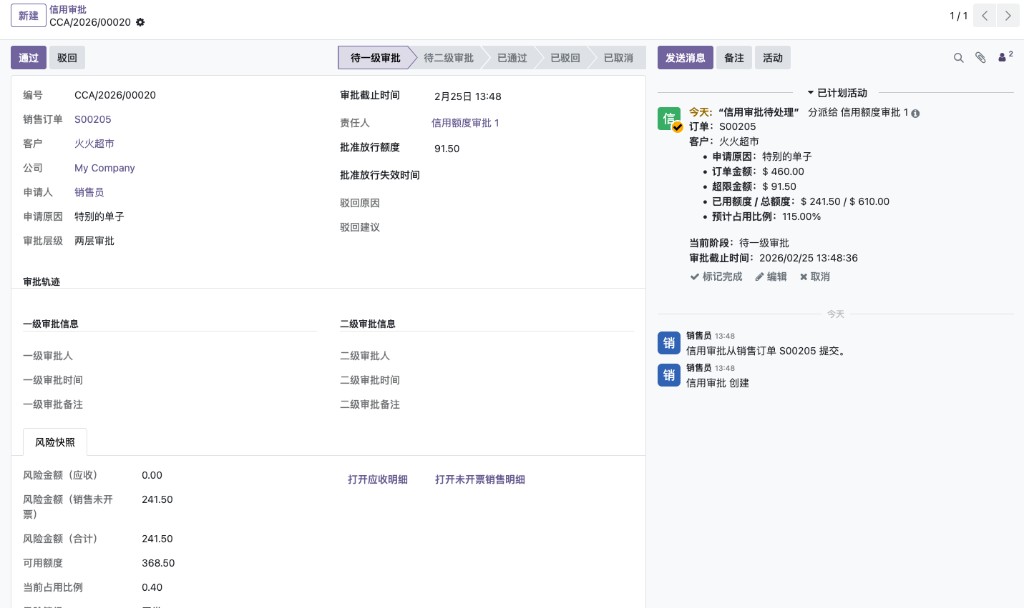
Task: Click the 发送消息 button
Action: tap(685, 57)
